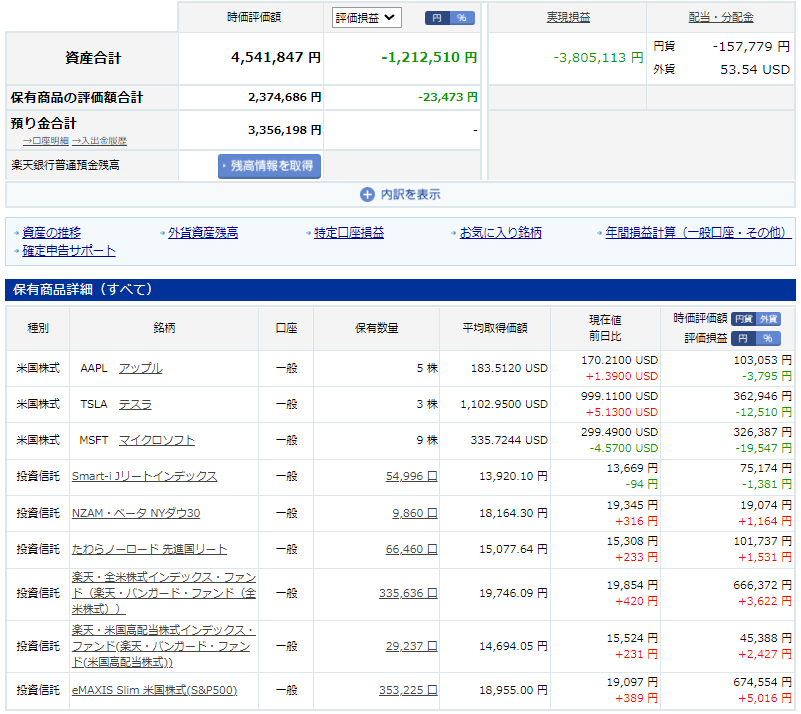The height and width of the screenshot is (714, 801).
Task: Open the マイクロソフト stock link
Action: (157, 441)
